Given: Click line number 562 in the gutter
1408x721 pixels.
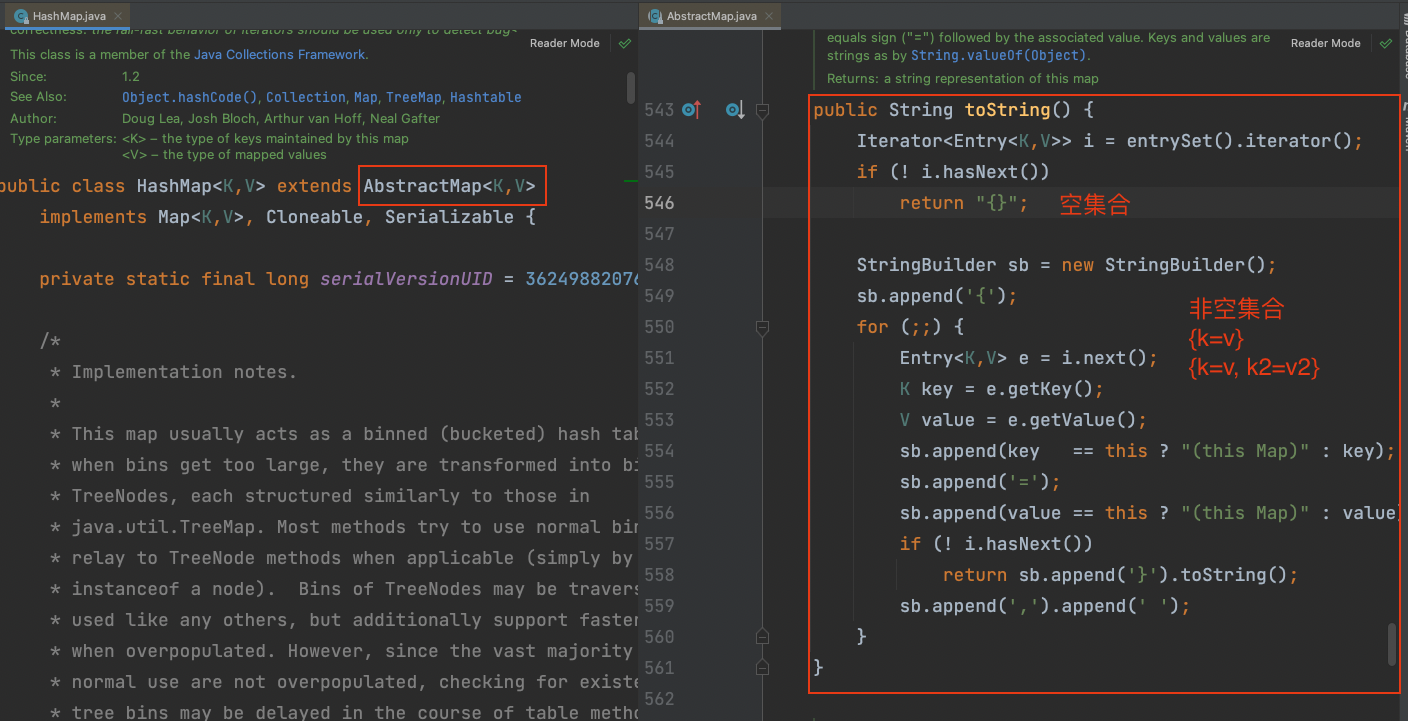Looking at the screenshot, I should pyautogui.click(x=659, y=699).
